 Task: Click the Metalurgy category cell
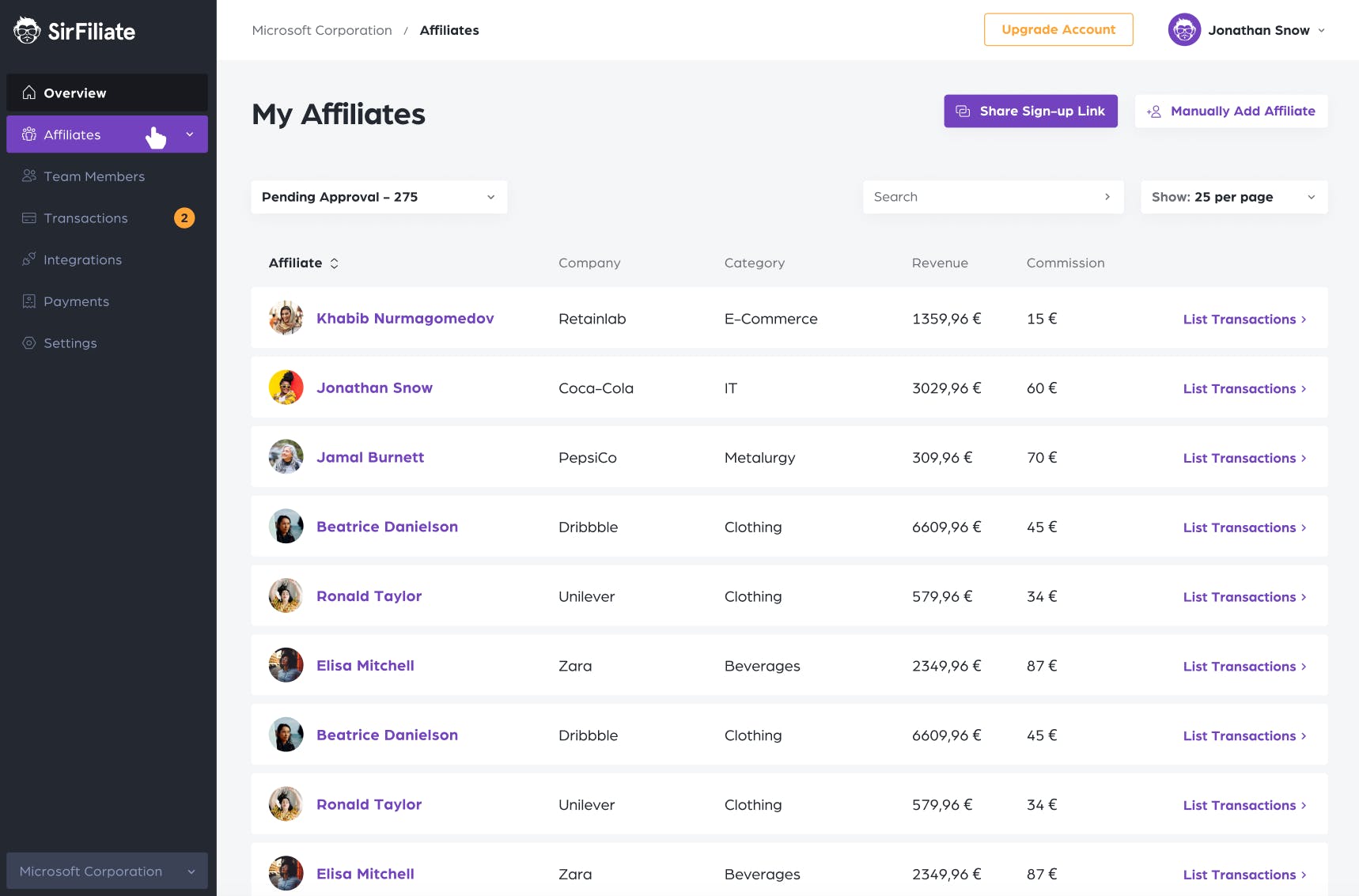pyautogui.click(x=760, y=458)
